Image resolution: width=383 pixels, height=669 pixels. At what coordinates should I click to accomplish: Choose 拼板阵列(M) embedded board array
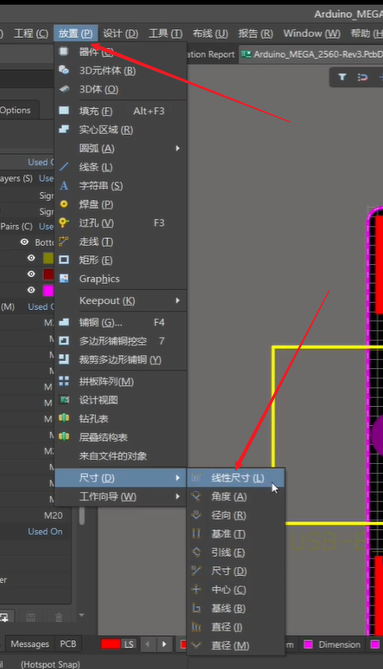(121, 381)
